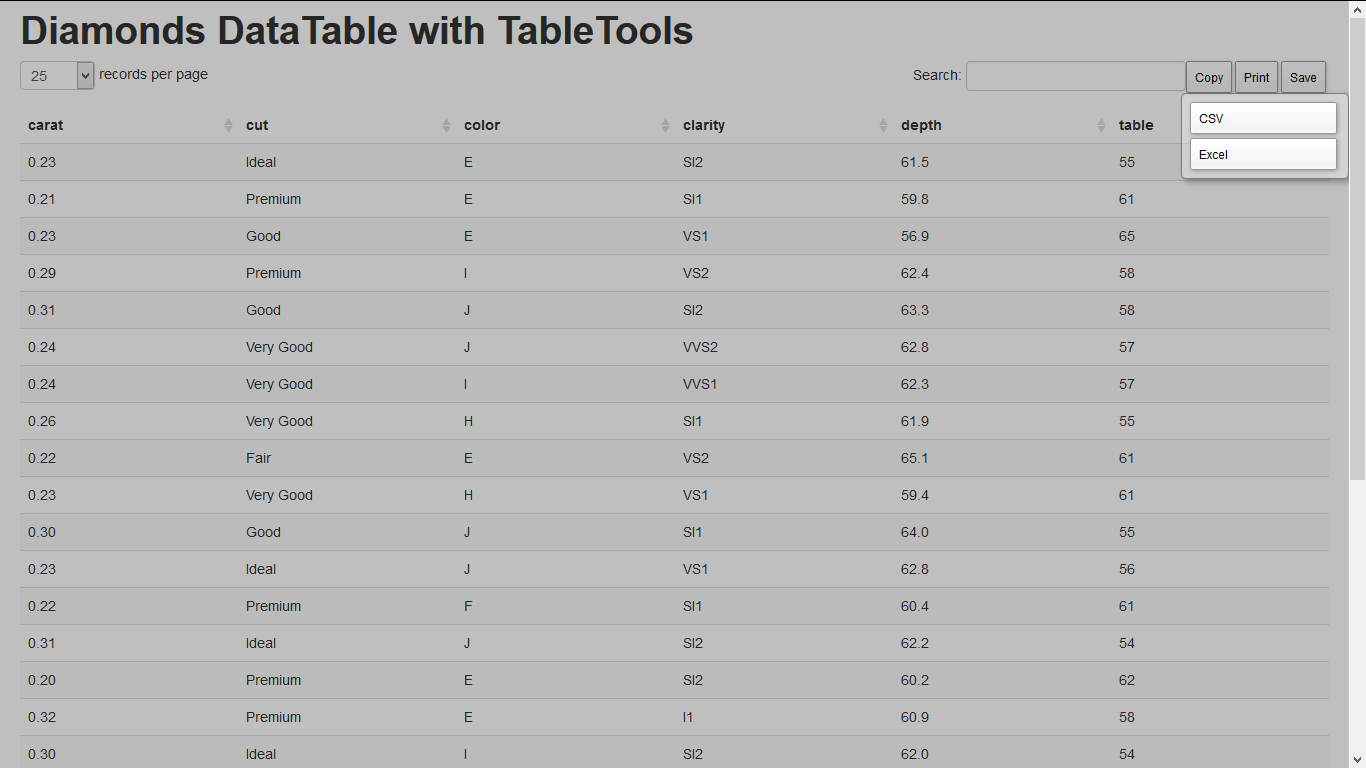Screen dimensions: 1366x768
Task: Toggle sorting via the depth sort icon
Action: (1101, 126)
